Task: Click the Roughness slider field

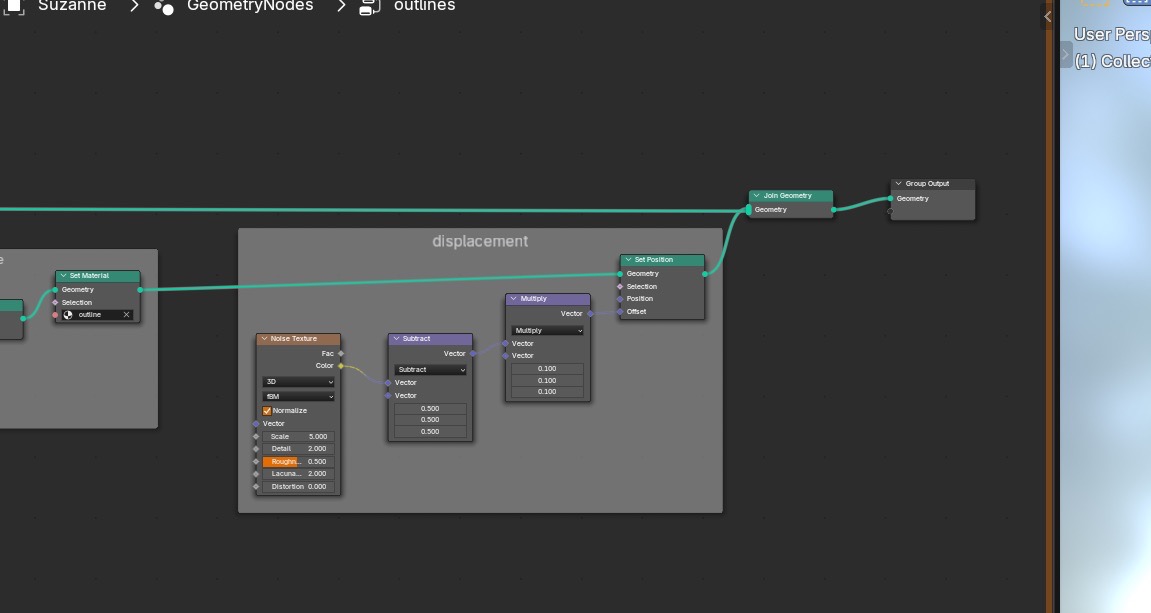Action: pyautogui.click(x=298, y=462)
